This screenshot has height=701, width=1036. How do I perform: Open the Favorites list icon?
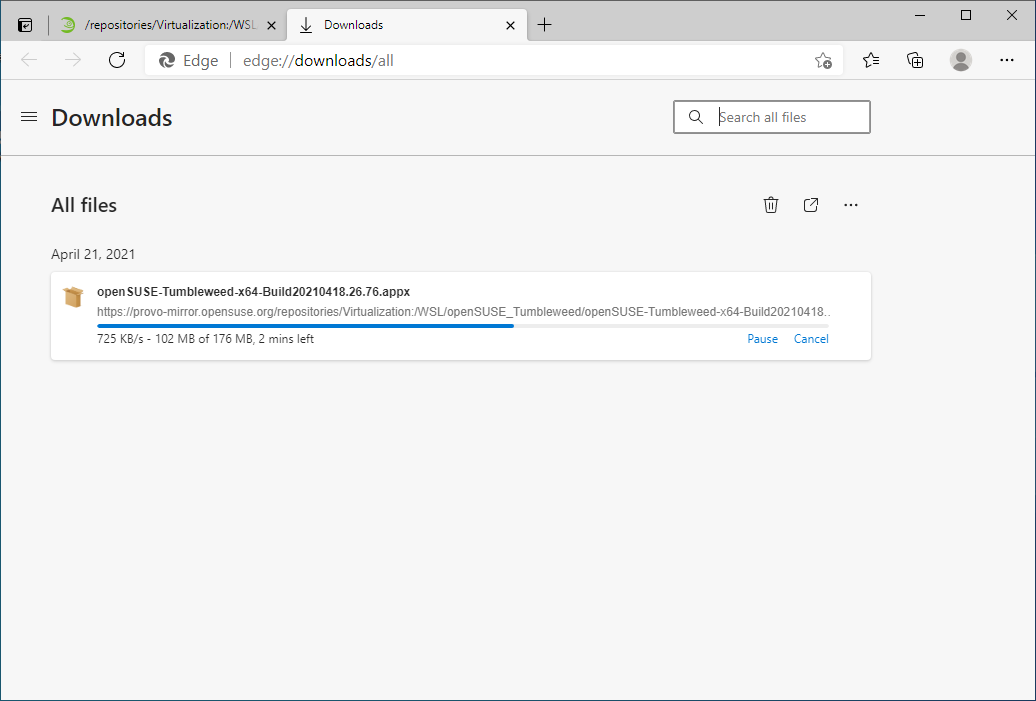click(871, 60)
